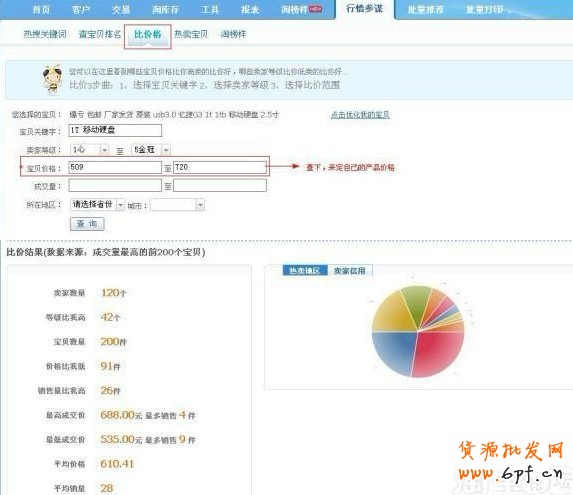Open 淘榜样 with NEW badge in top bar
Screen dimensions: 573x495
tap(301, 9)
